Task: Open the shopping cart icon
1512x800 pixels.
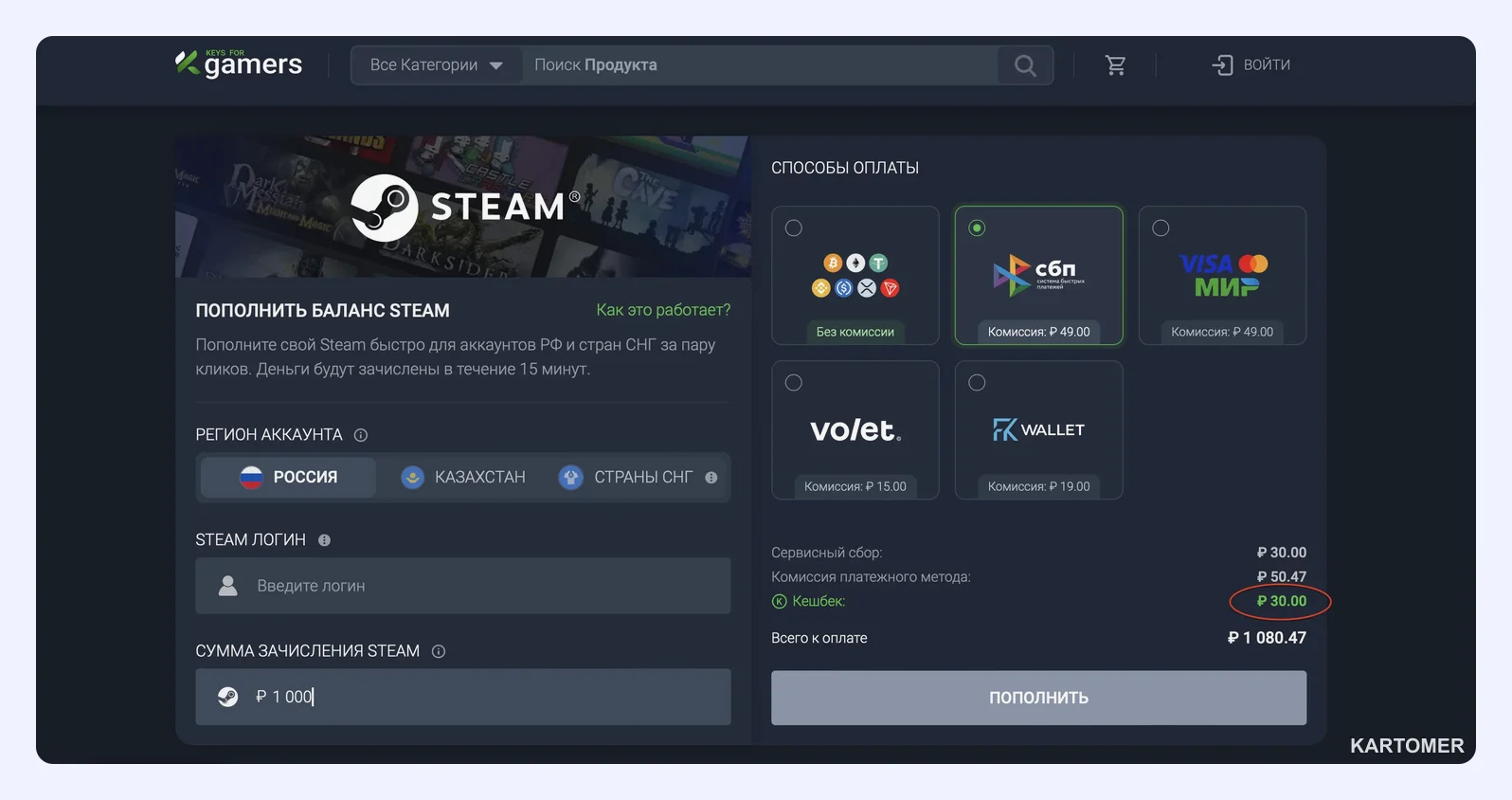Action: tap(1116, 65)
